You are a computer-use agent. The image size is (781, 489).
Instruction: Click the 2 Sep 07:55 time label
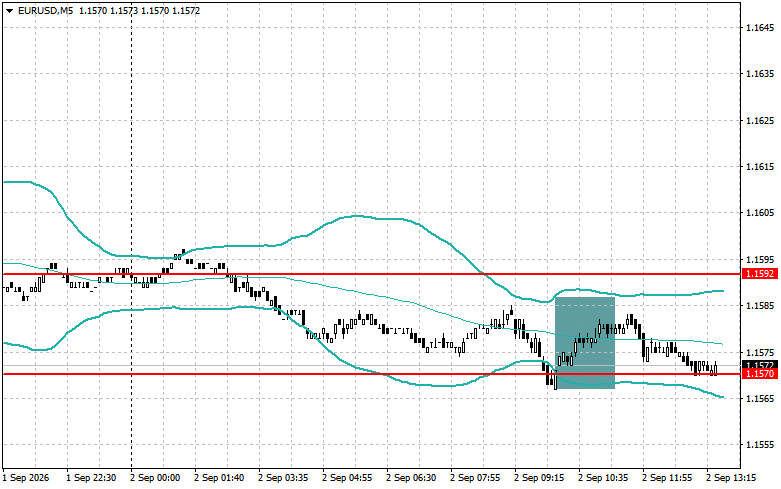click(x=475, y=478)
